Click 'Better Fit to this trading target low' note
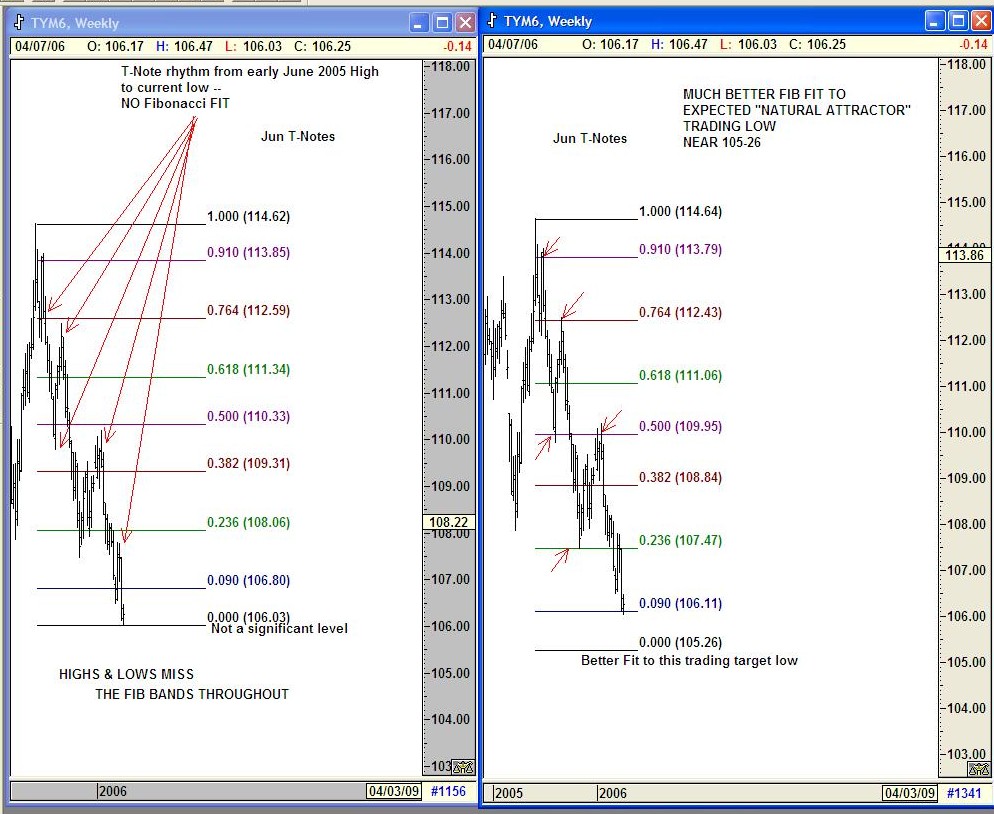This screenshot has height=814, width=994. pos(689,661)
